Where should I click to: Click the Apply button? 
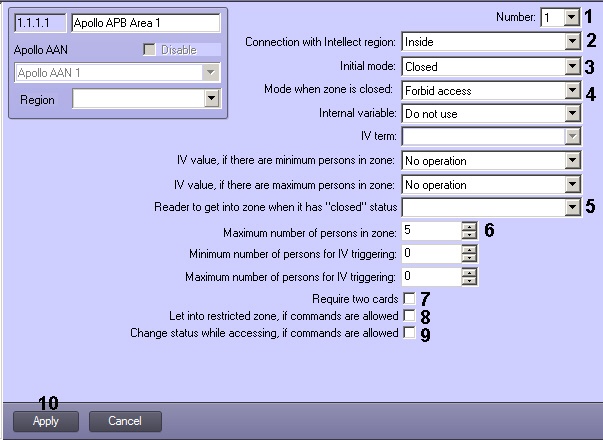46,421
